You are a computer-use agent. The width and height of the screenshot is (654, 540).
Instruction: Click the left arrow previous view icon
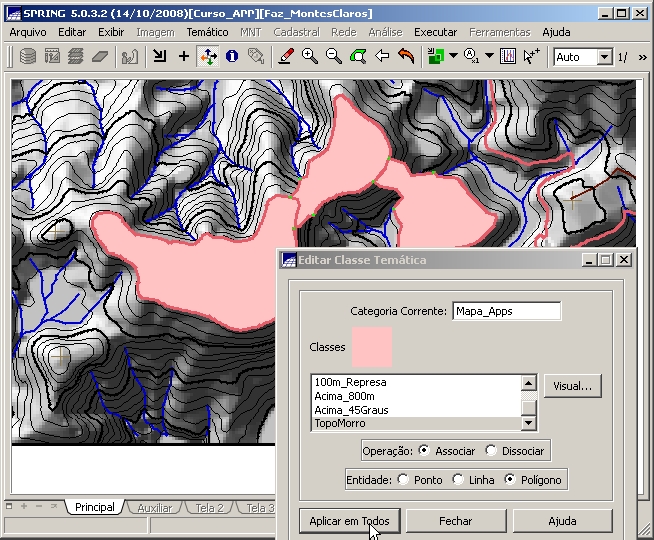[381, 57]
